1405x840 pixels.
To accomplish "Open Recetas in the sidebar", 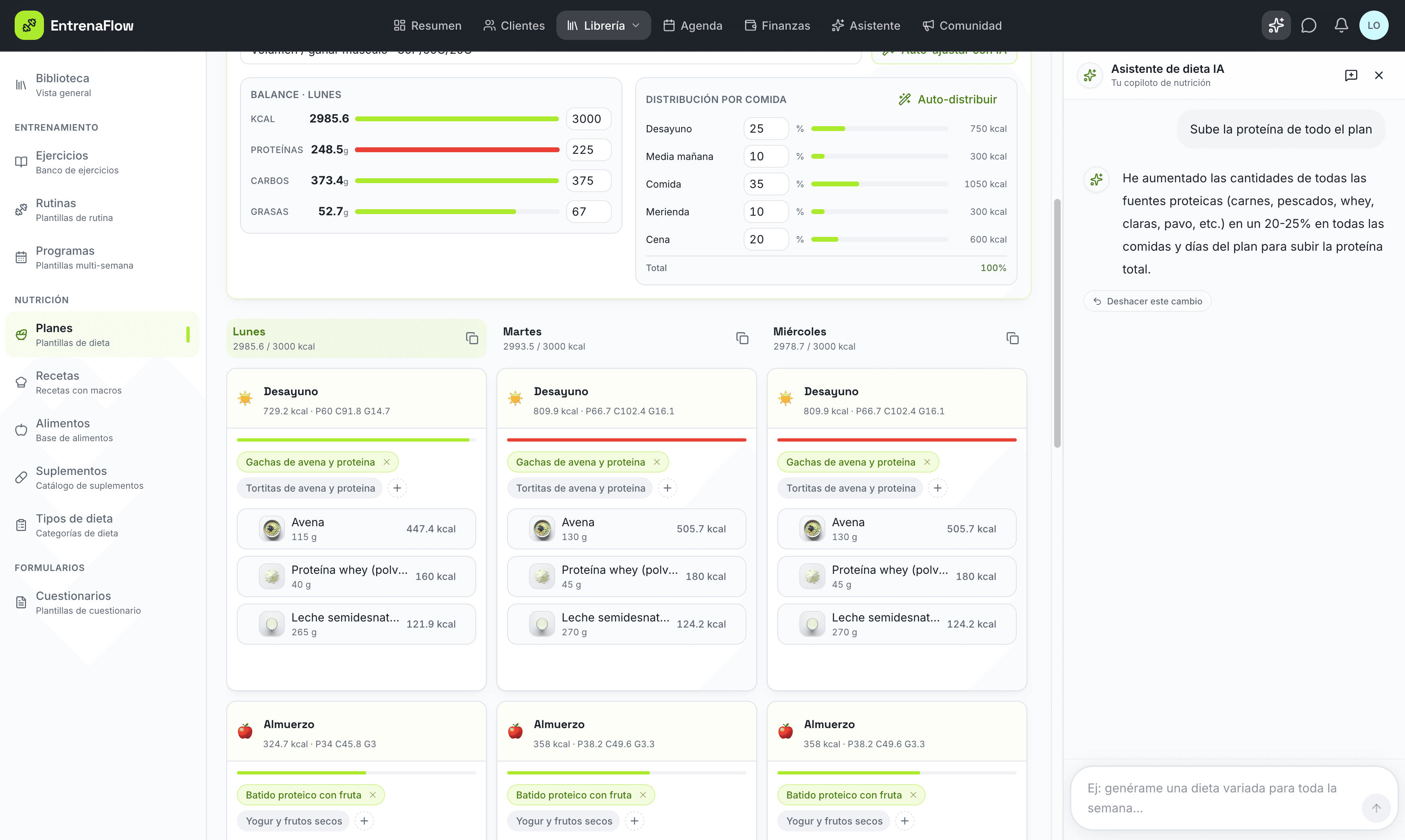I will tap(102, 382).
